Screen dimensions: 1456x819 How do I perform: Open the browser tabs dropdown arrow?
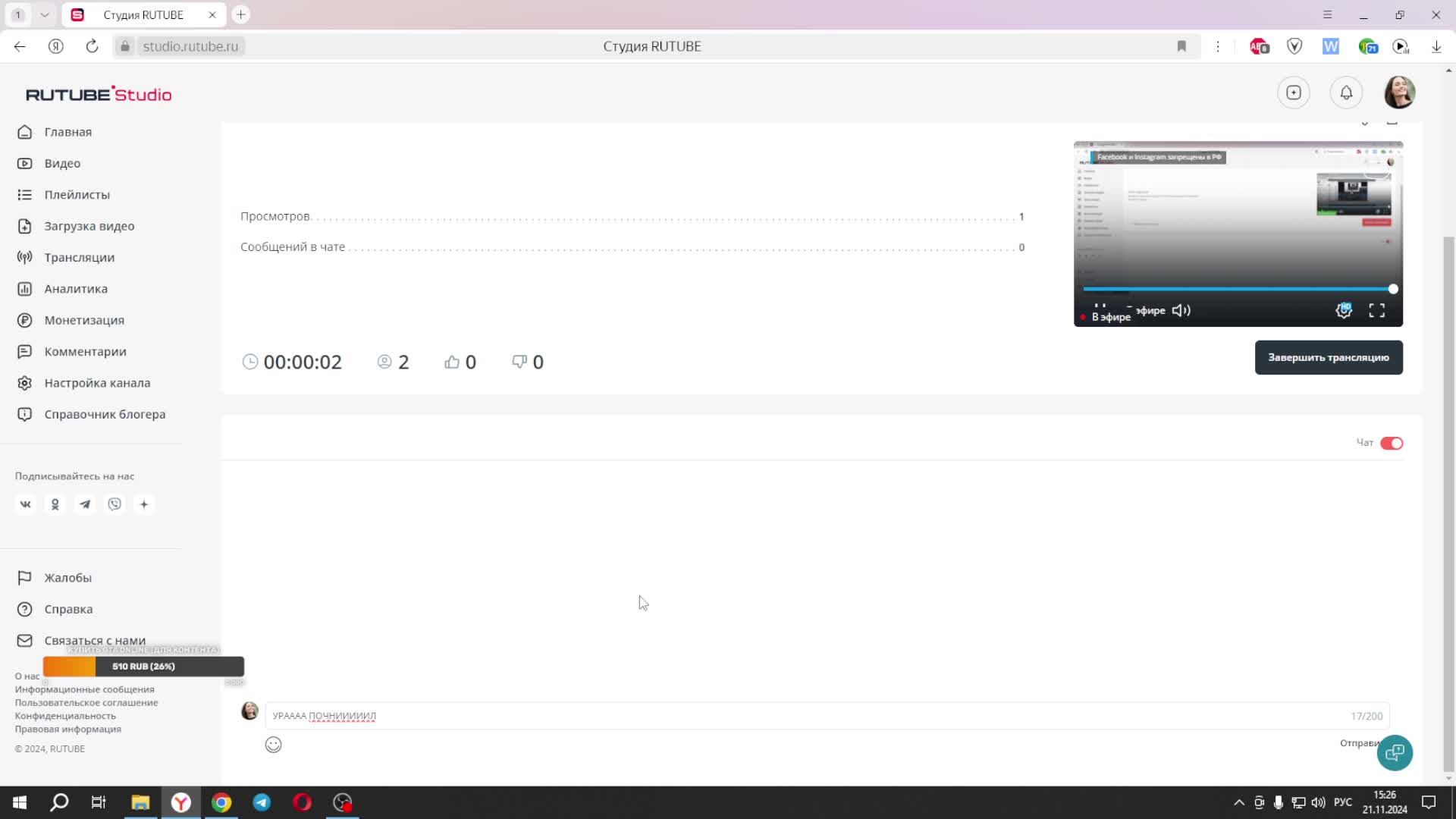43,14
